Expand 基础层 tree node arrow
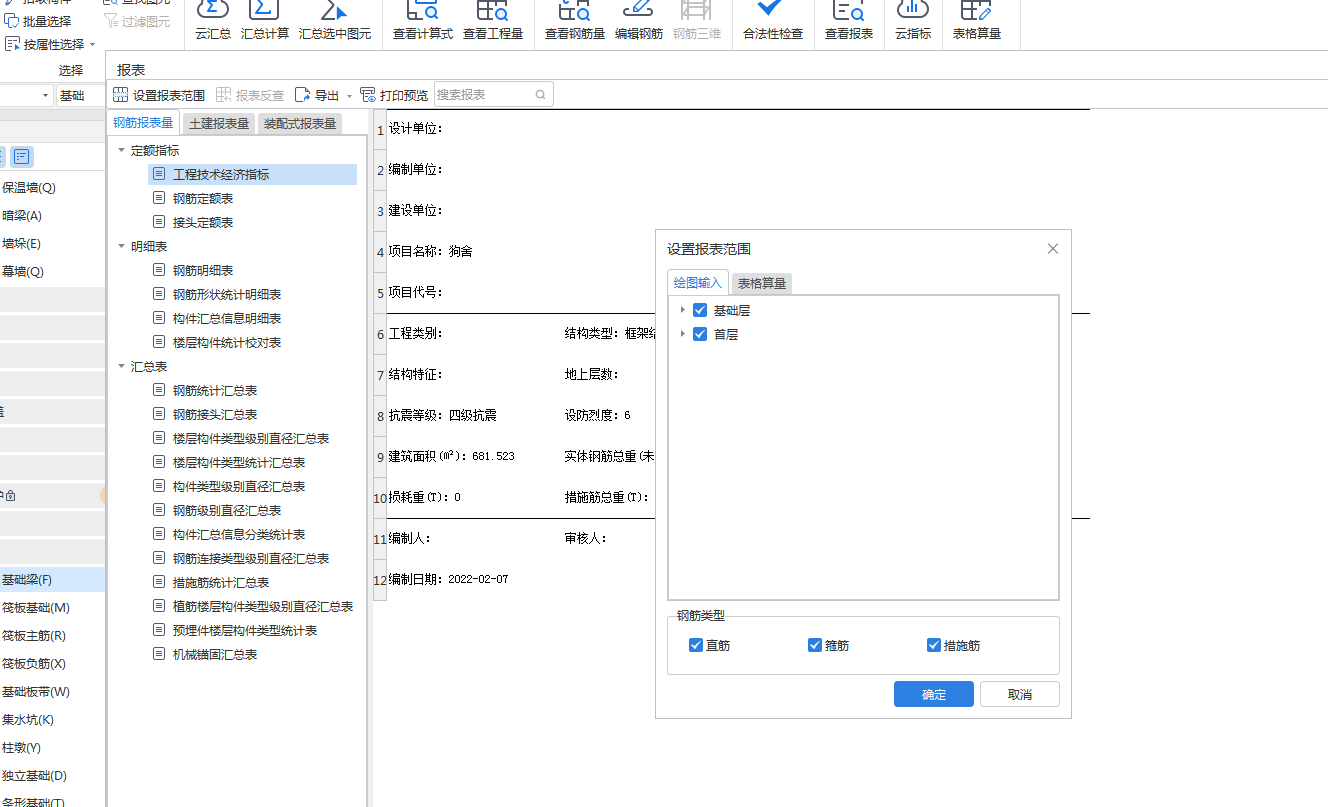The image size is (1328, 807). 682,310
